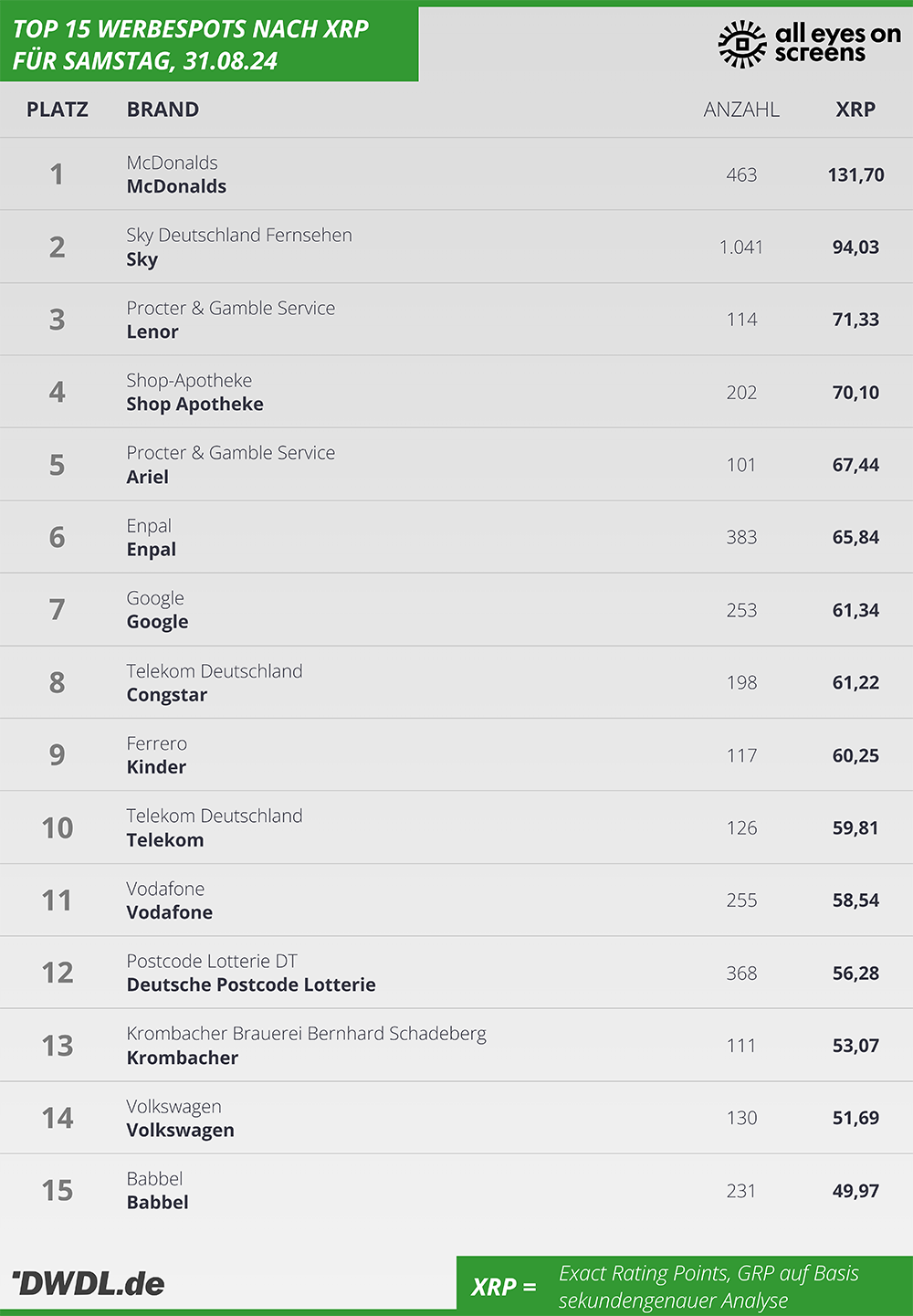
Task: Select the McDonalds brand row
Action: click(x=456, y=174)
